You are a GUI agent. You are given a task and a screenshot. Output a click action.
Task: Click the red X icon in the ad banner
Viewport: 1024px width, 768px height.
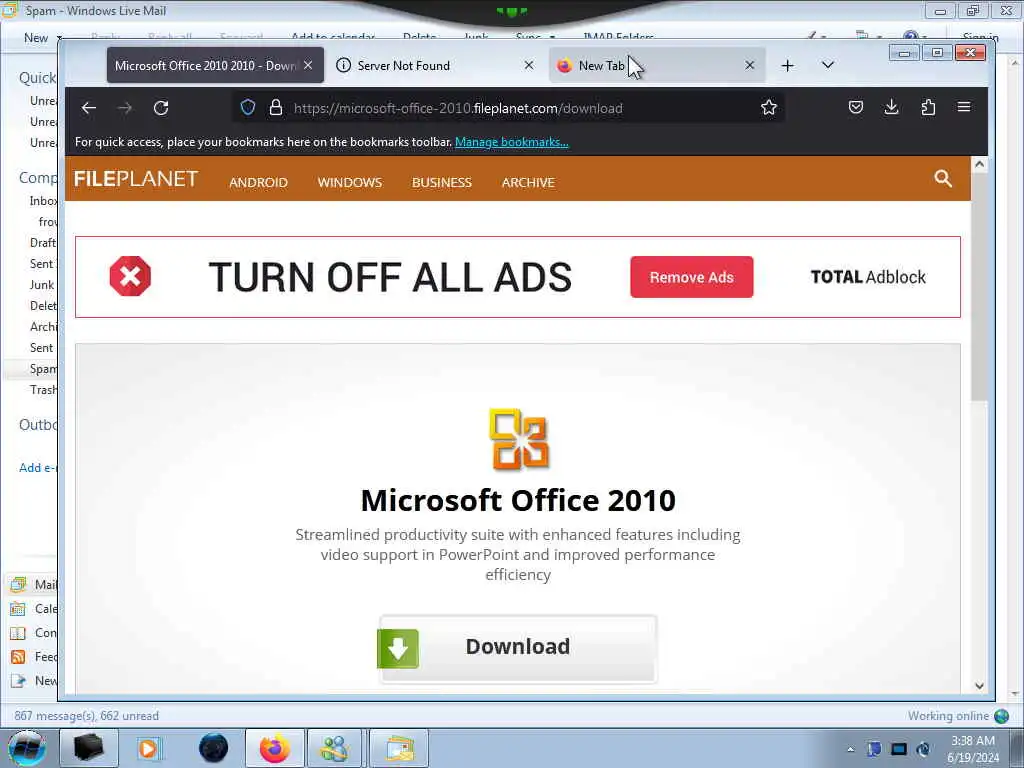(x=130, y=276)
